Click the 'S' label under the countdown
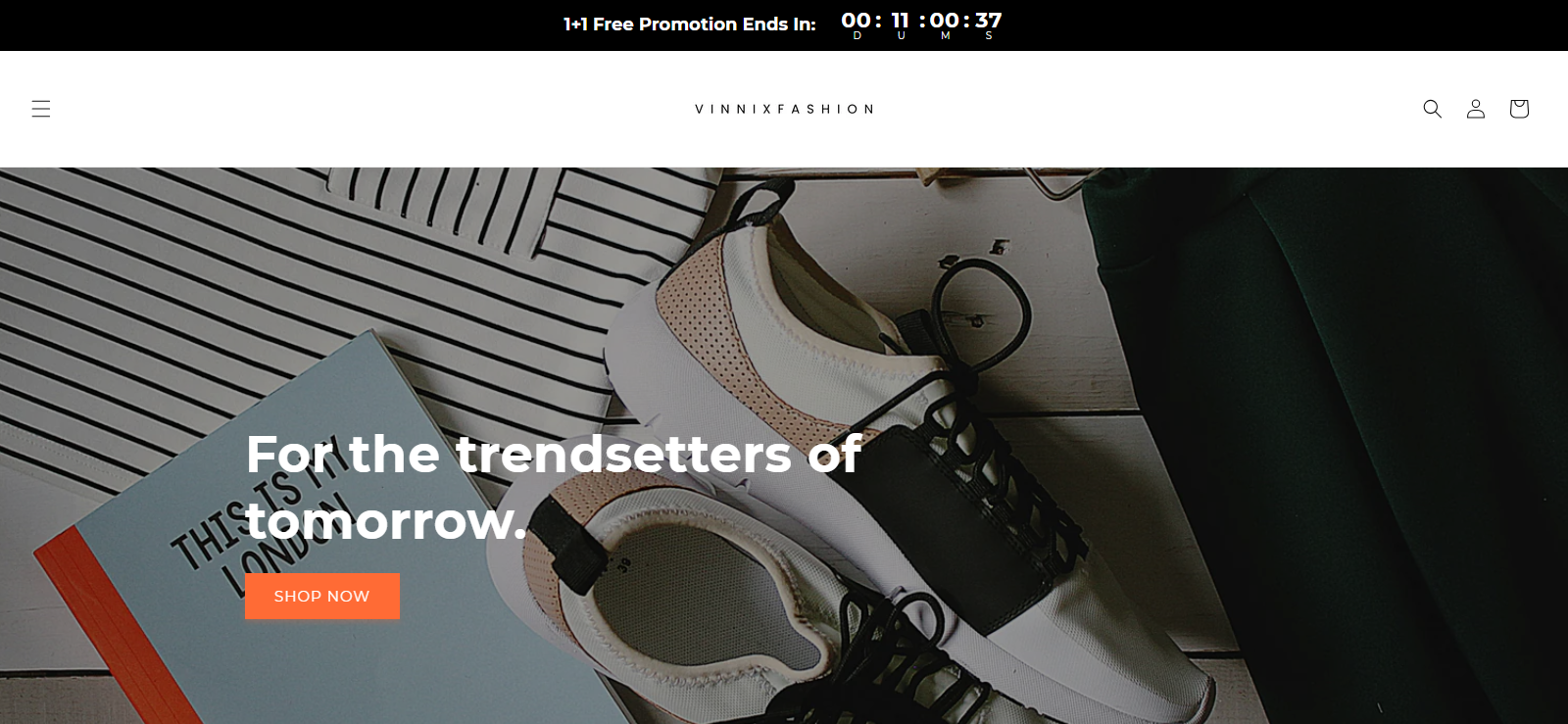The height and width of the screenshot is (724, 1568). [989, 36]
